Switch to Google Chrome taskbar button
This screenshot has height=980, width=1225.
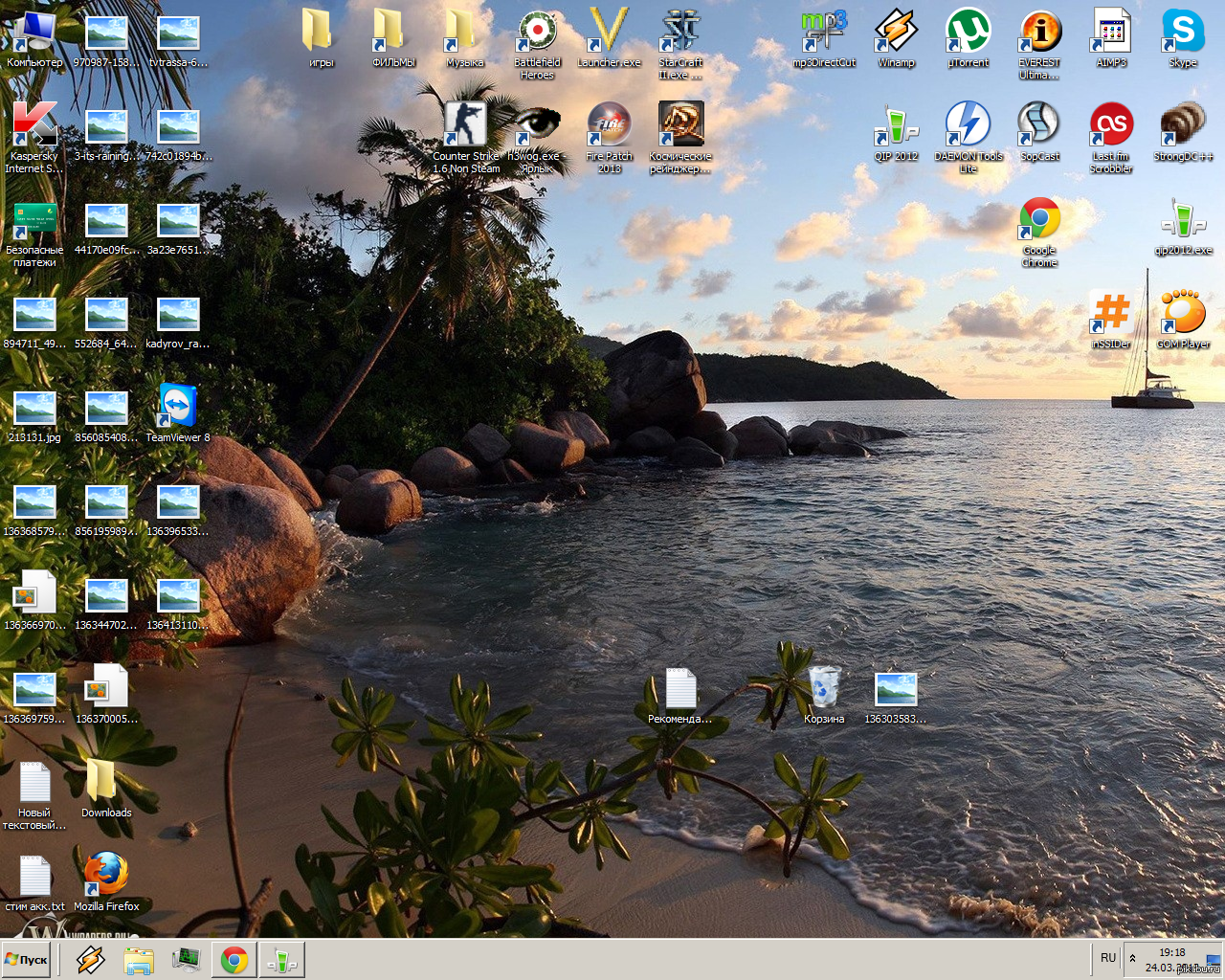(234, 959)
